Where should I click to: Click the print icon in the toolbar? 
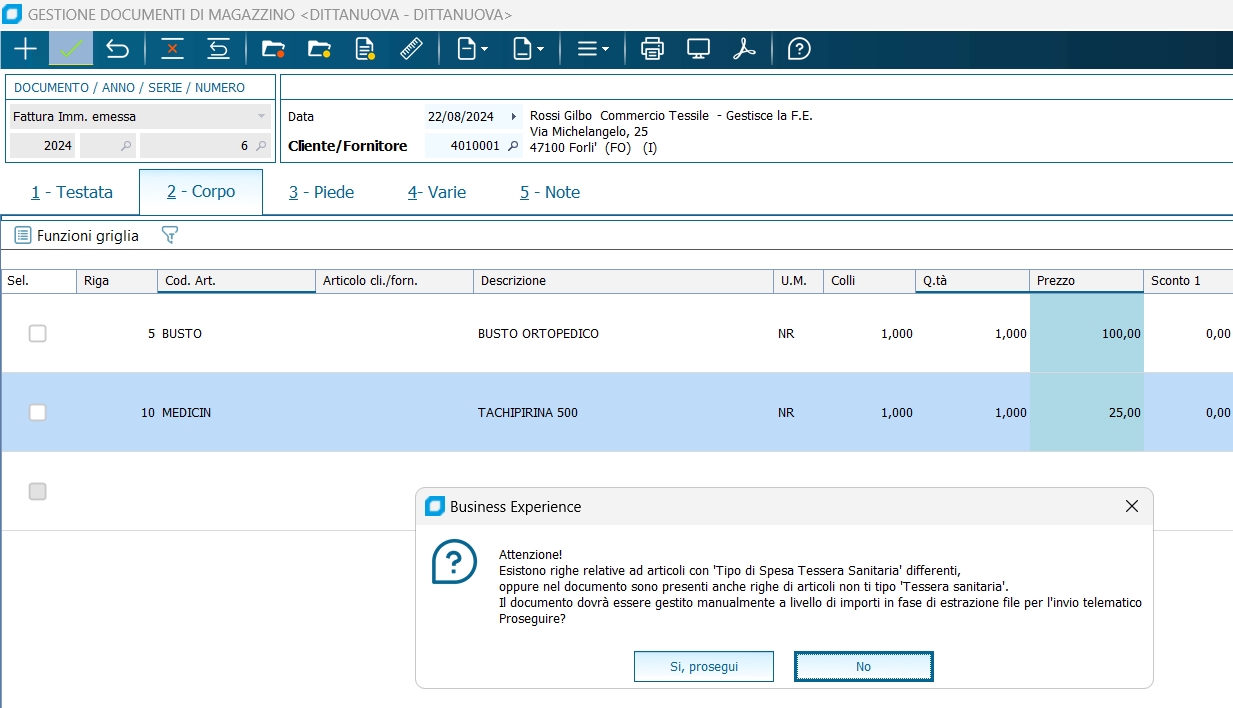[x=652, y=49]
